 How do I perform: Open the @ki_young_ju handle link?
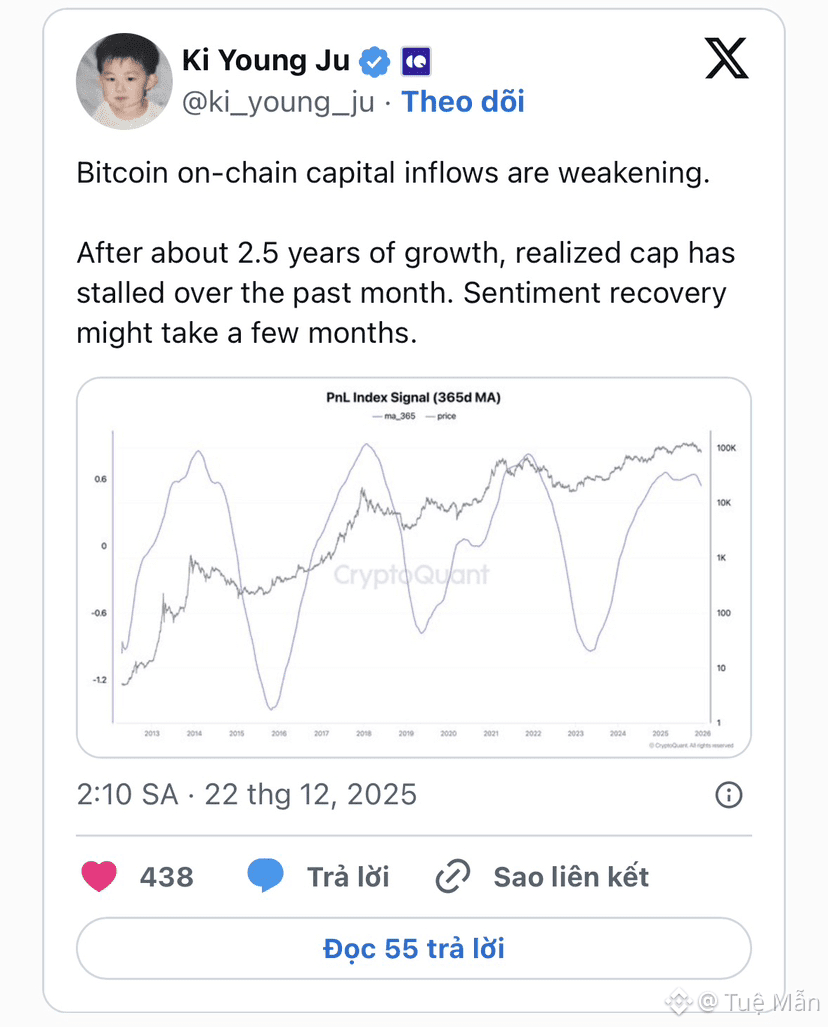coord(278,102)
